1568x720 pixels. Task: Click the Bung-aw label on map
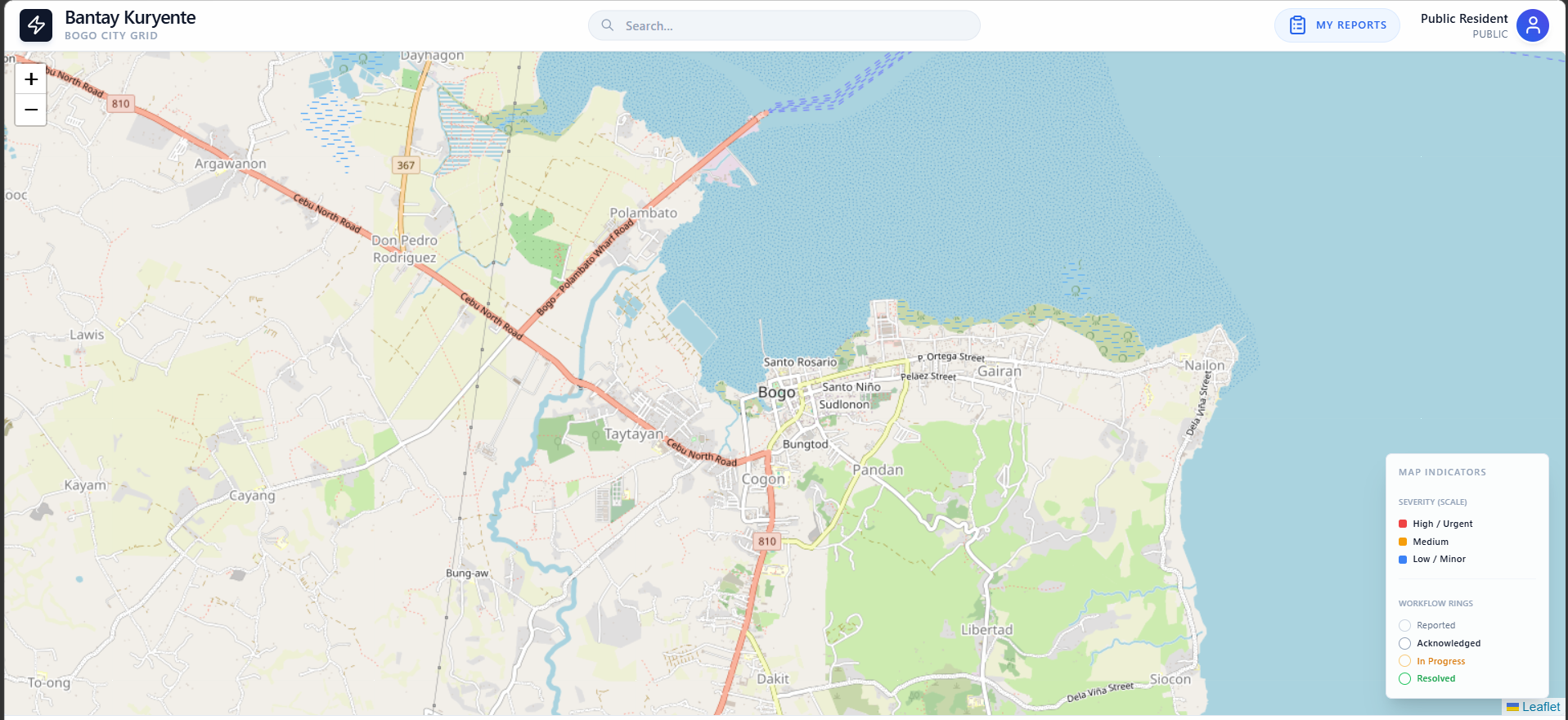(x=467, y=574)
